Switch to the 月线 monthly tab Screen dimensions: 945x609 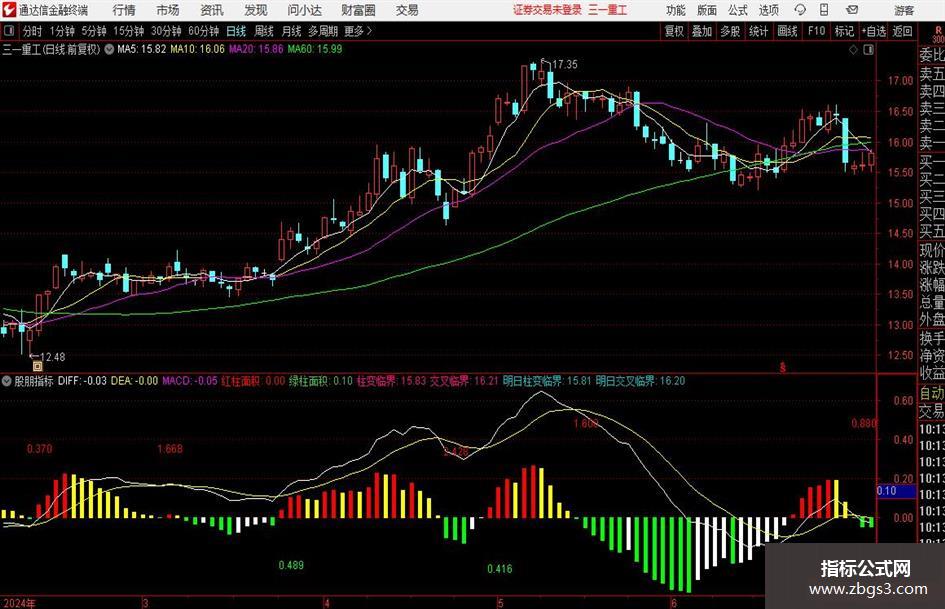click(x=291, y=31)
